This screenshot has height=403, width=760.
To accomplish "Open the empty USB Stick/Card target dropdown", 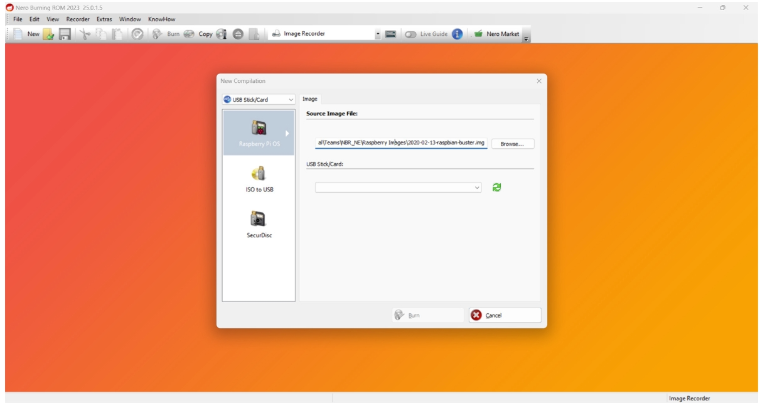I will pyautogui.click(x=398, y=187).
